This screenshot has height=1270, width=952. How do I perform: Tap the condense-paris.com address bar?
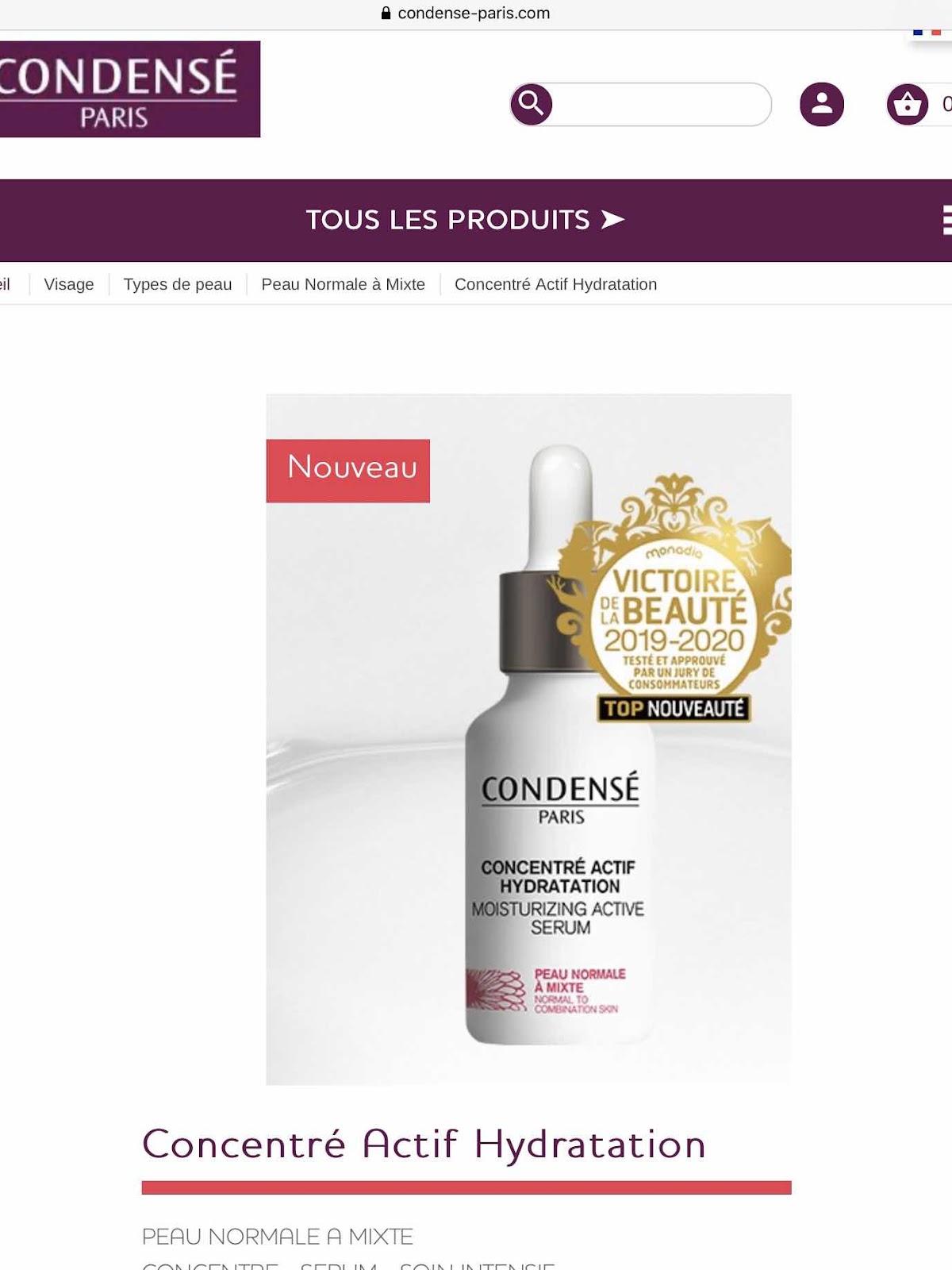(474, 13)
